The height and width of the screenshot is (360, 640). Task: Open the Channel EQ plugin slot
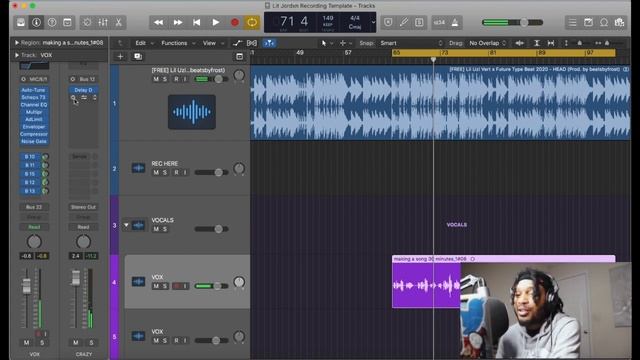[33, 104]
